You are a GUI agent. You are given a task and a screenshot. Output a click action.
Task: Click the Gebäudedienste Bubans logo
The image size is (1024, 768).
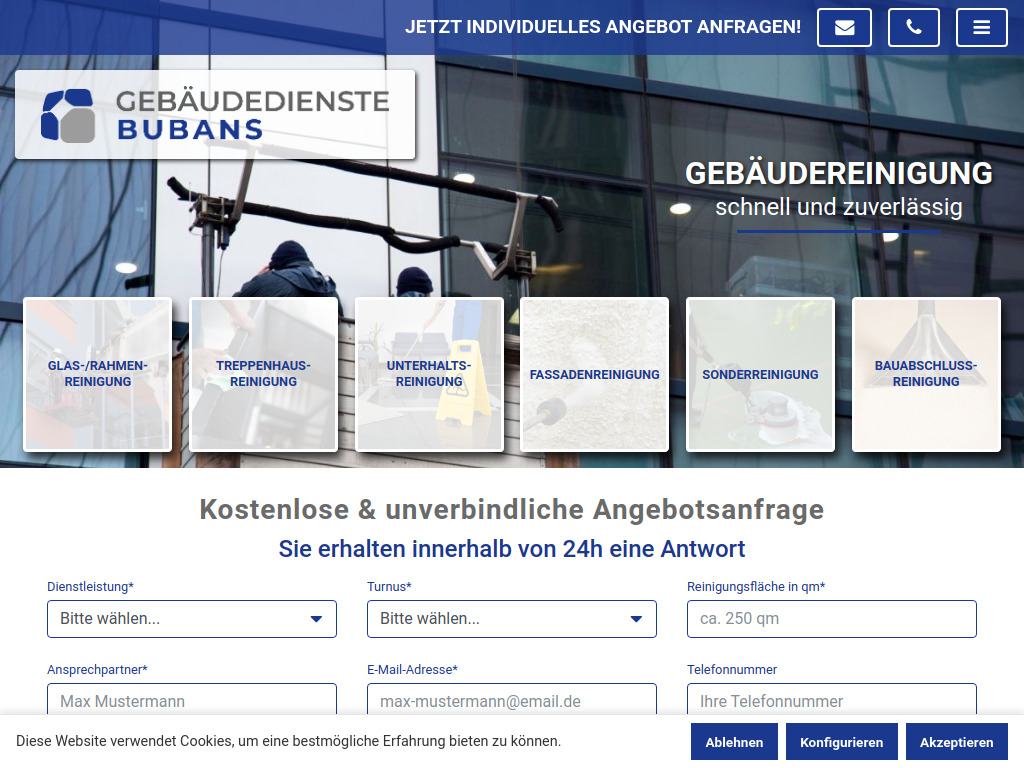(x=214, y=113)
